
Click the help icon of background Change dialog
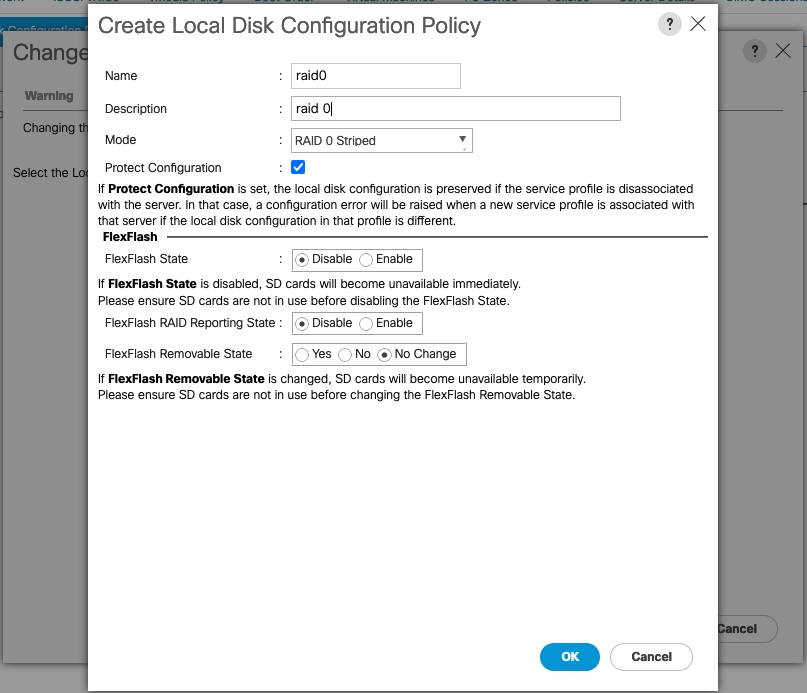pos(756,51)
